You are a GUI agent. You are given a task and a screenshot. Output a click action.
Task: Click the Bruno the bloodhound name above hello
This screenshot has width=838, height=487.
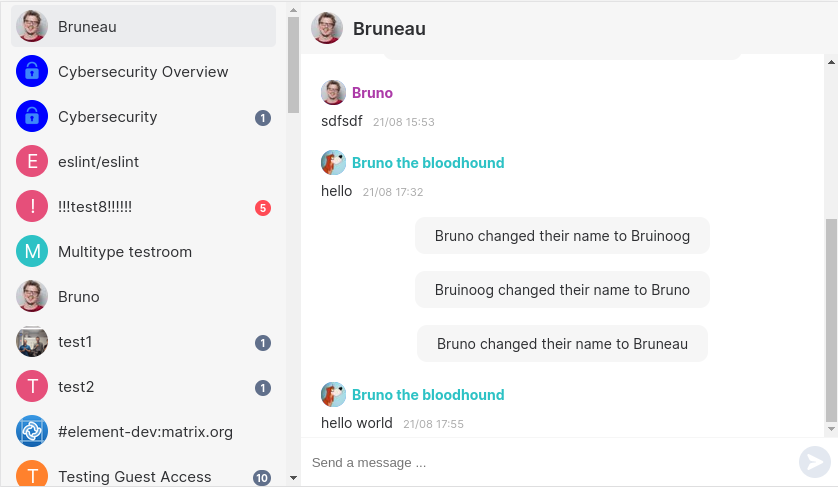coord(428,163)
